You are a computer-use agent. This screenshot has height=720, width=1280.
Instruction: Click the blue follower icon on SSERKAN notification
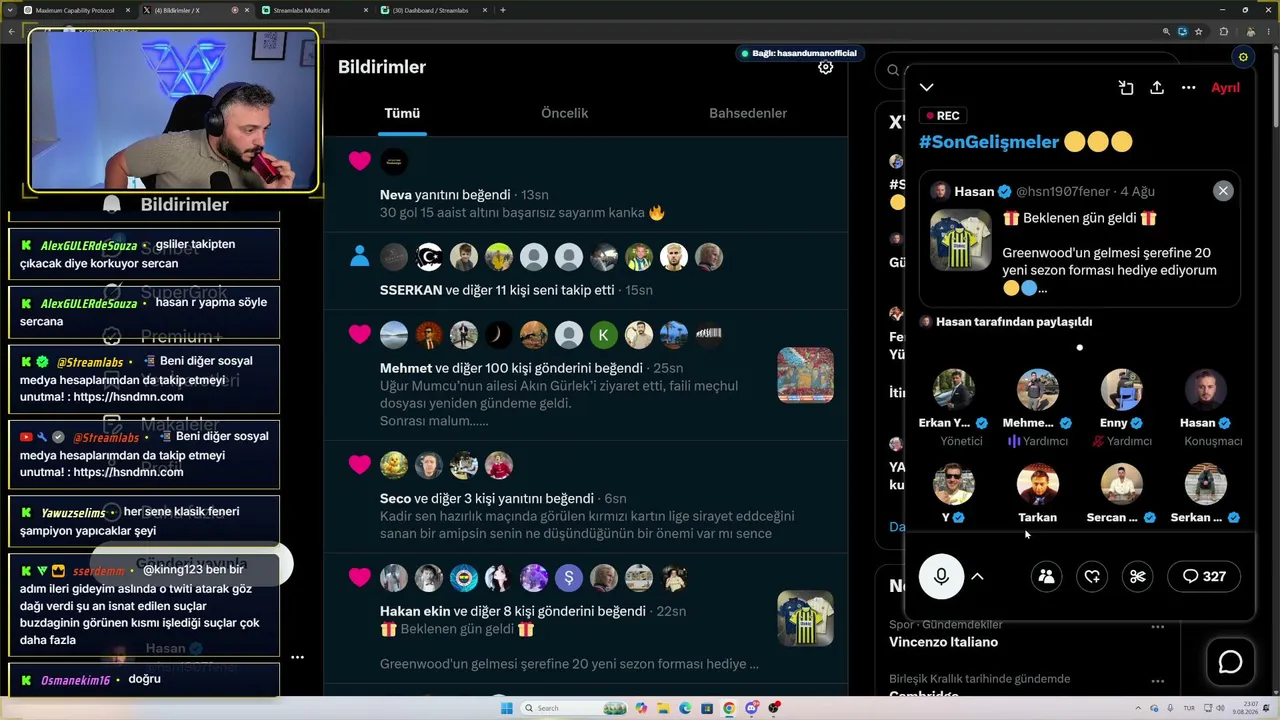(360, 257)
